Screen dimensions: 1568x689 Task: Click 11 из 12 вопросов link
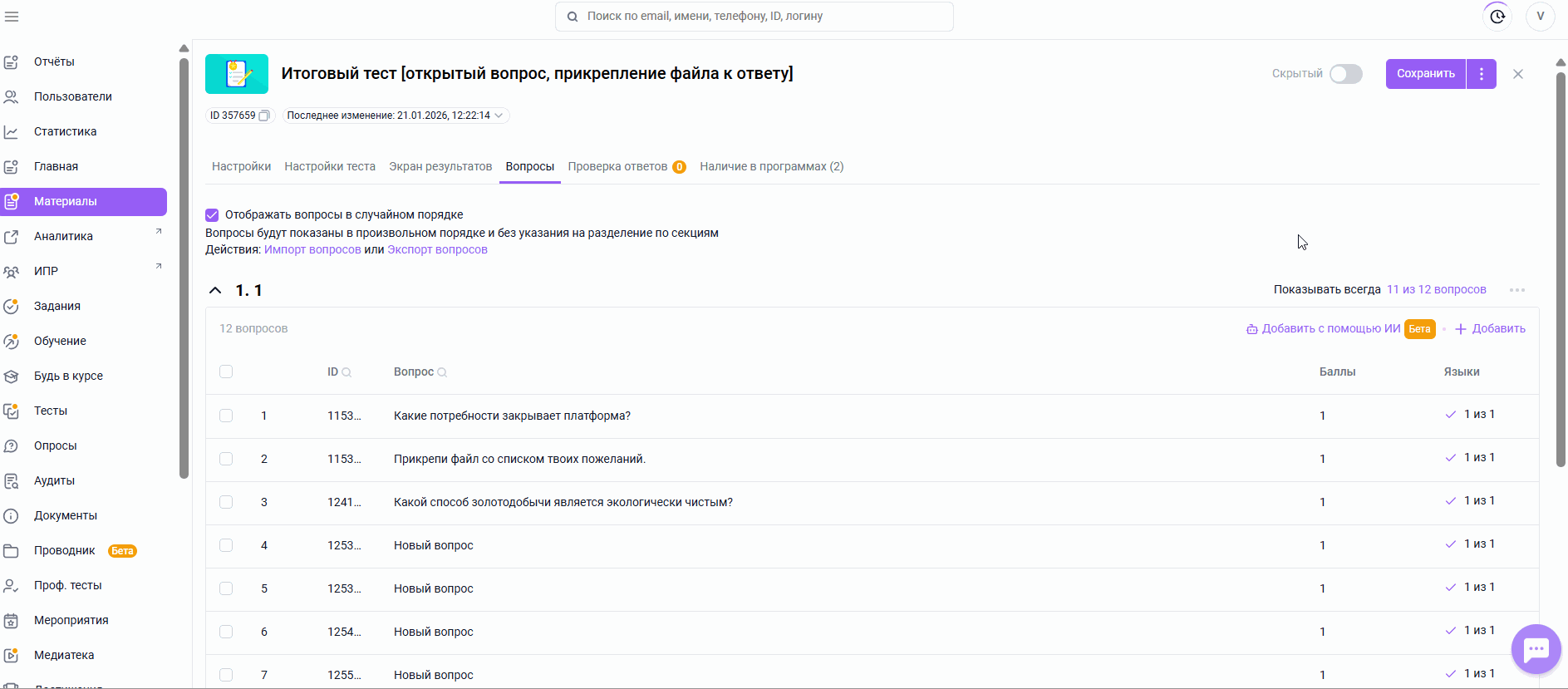click(1437, 289)
